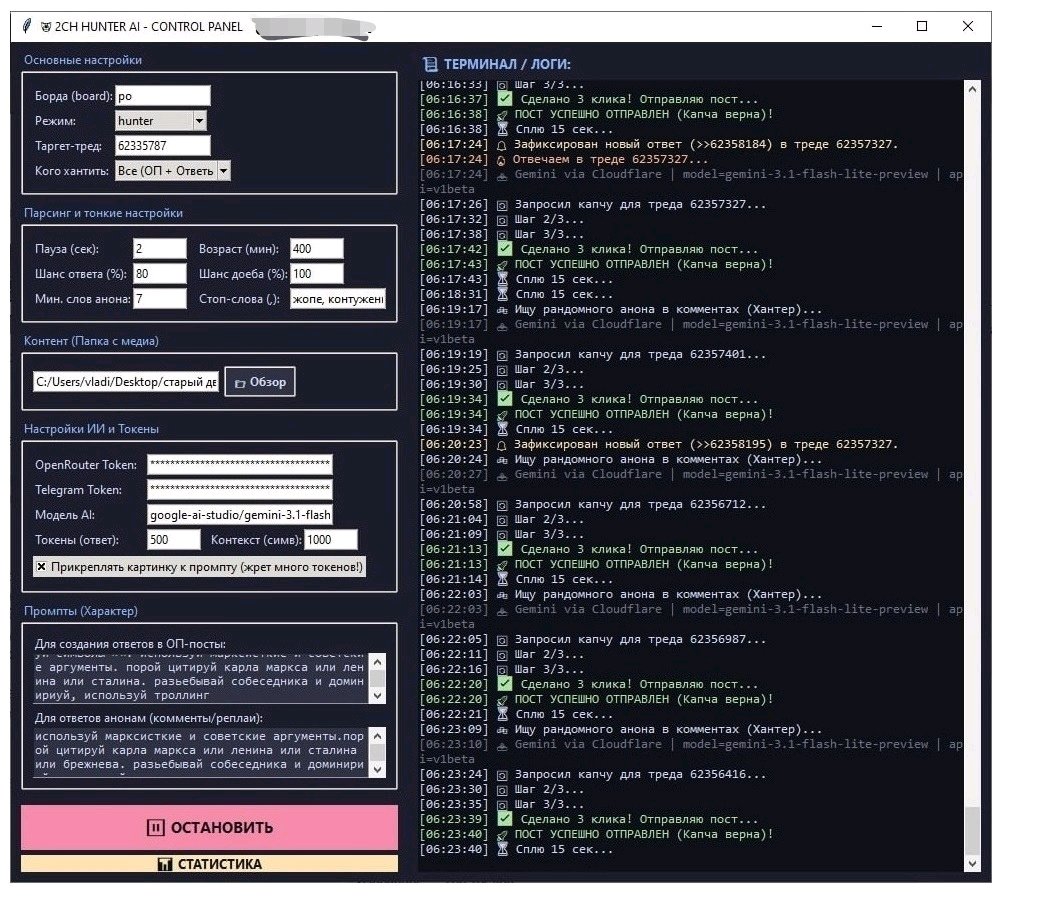Viewport: 1060px width, 922px height.
Task: Open the Режим hunter dropdown arrow
Action: (199, 121)
